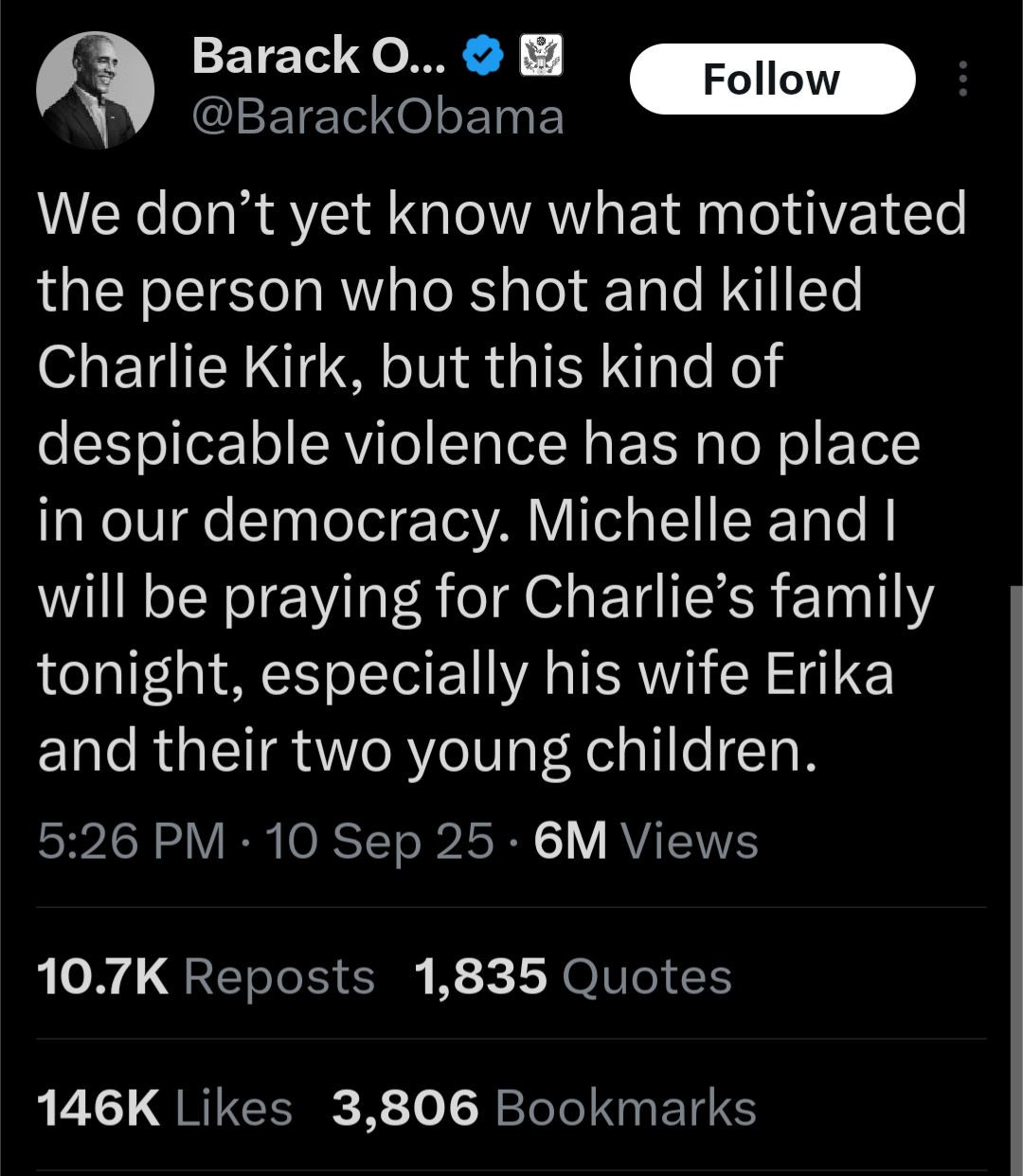Click the last line "young children" text
The height and width of the screenshot is (1176, 1023).
[x=610, y=751]
